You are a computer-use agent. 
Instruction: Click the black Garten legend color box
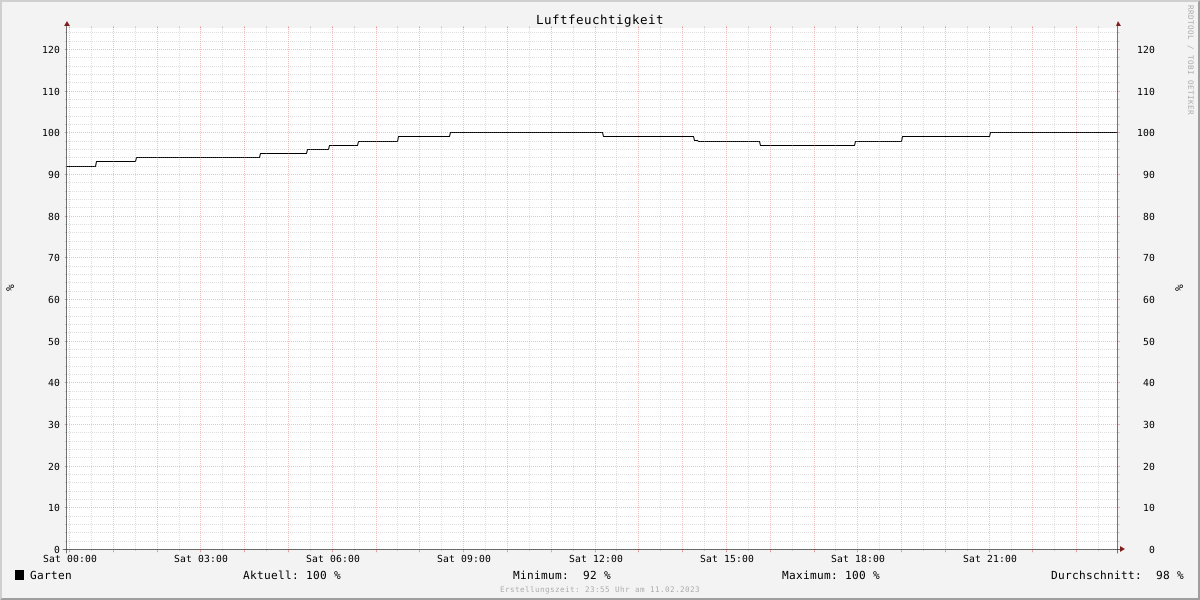tap(19, 575)
